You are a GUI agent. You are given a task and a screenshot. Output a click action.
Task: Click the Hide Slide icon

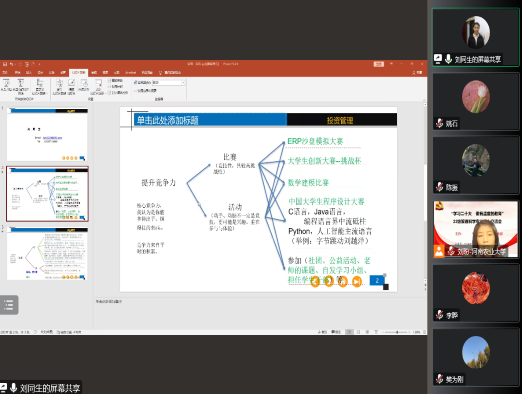coord(72,86)
